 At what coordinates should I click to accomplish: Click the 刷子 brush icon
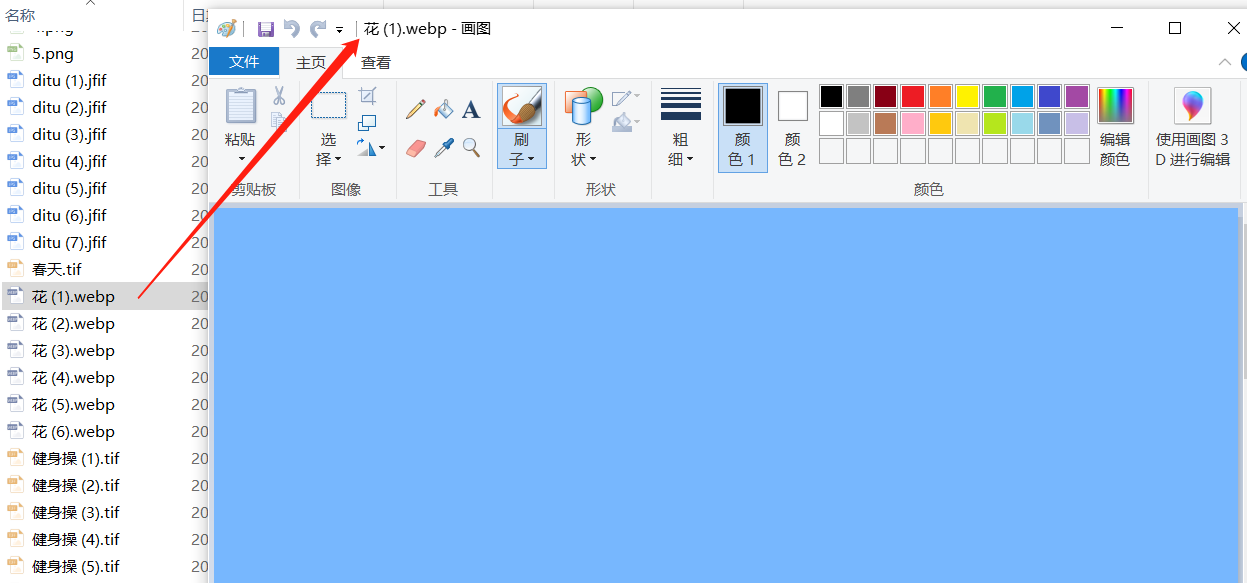pos(522,106)
